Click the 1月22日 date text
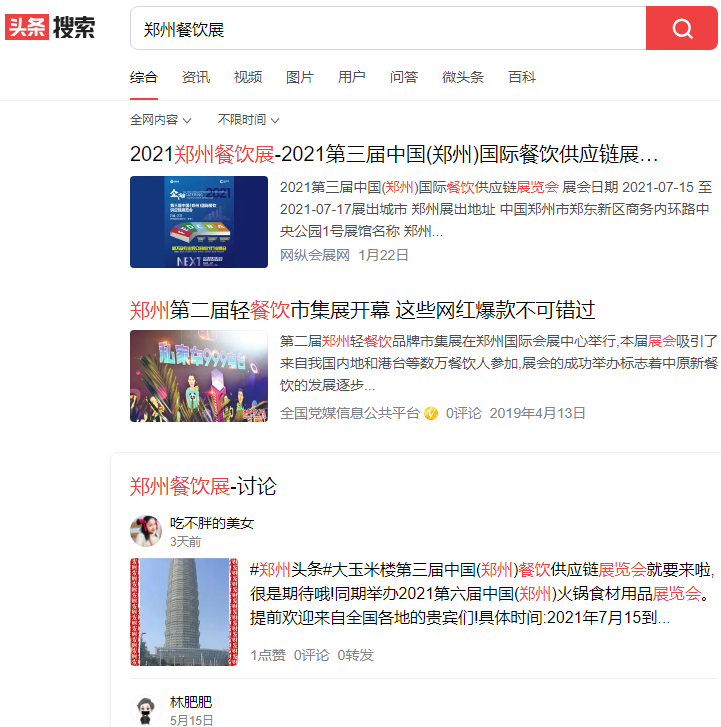The width and height of the screenshot is (721, 727). pyautogui.click(x=383, y=255)
